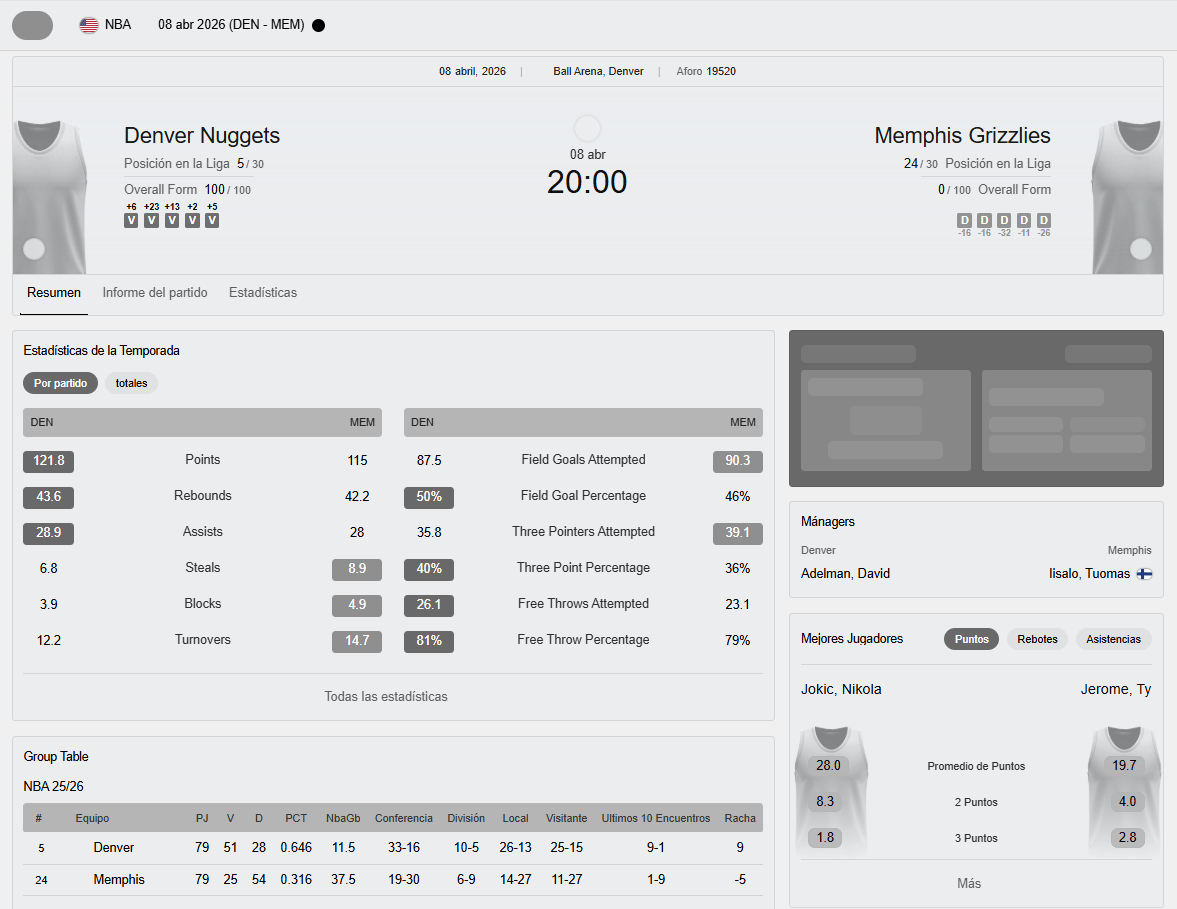This screenshot has width=1177, height=909.
Task: Show best players by Asistencias
Action: click(1113, 639)
